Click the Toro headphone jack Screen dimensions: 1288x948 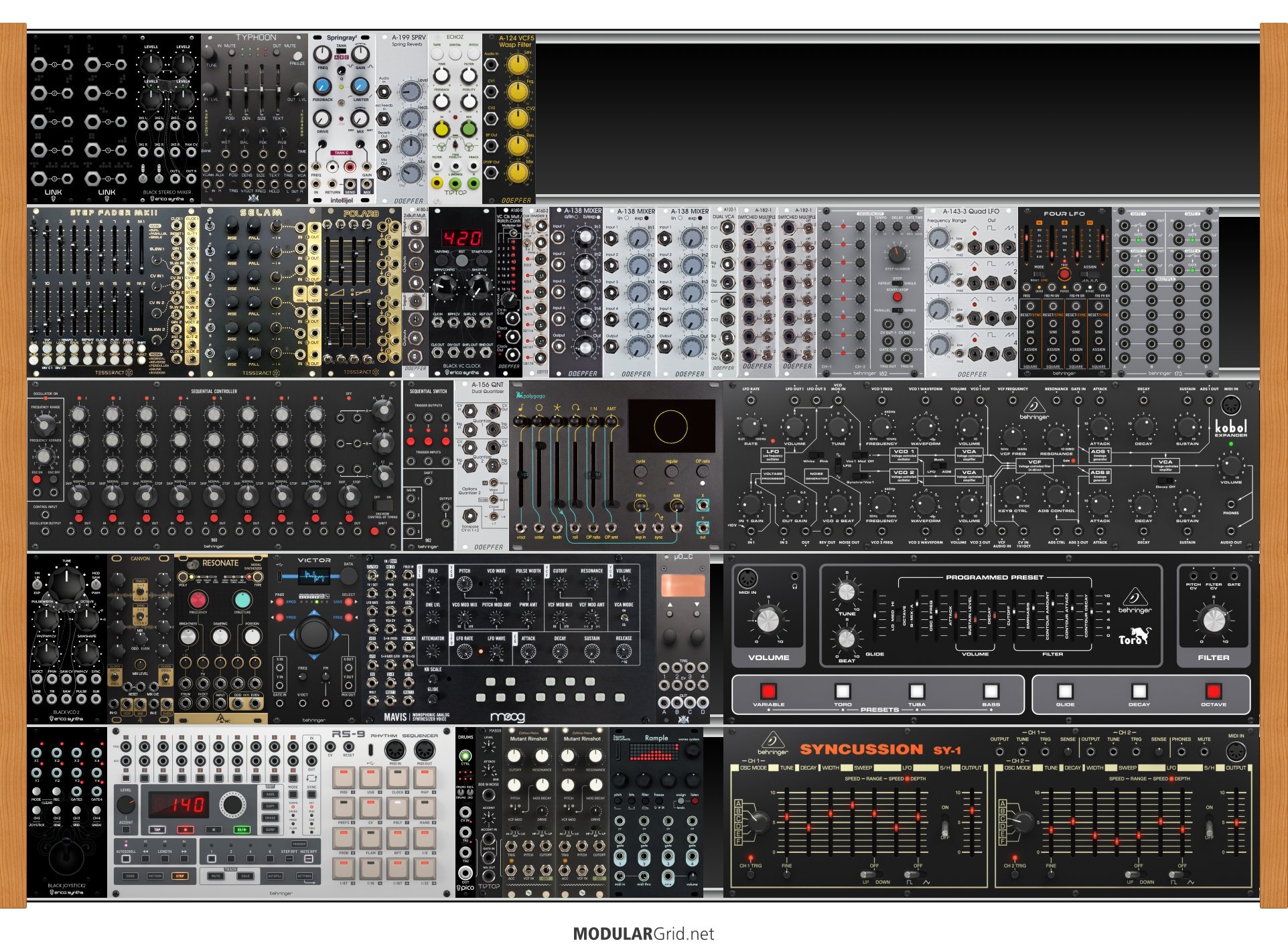[x=794, y=576]
